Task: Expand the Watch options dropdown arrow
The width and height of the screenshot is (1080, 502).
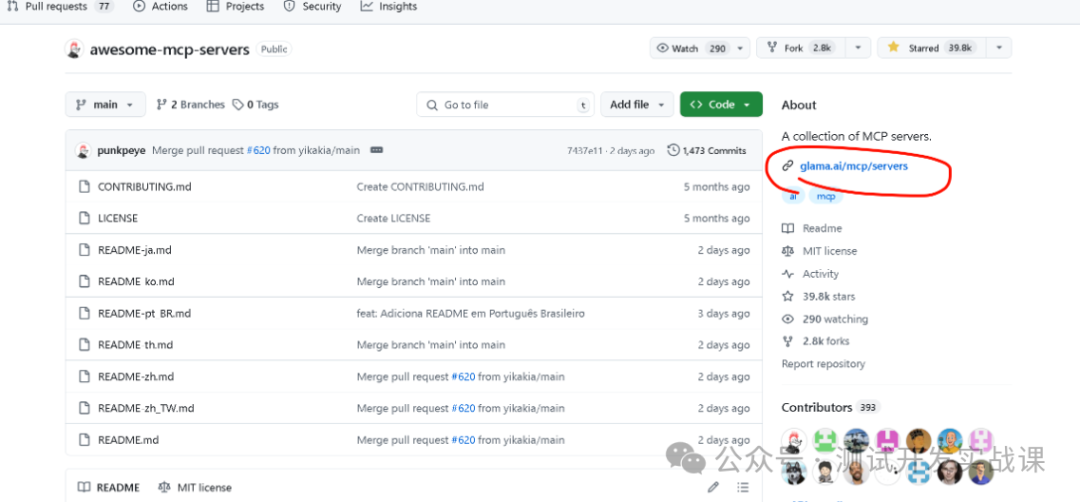Action: pos(740,48)
